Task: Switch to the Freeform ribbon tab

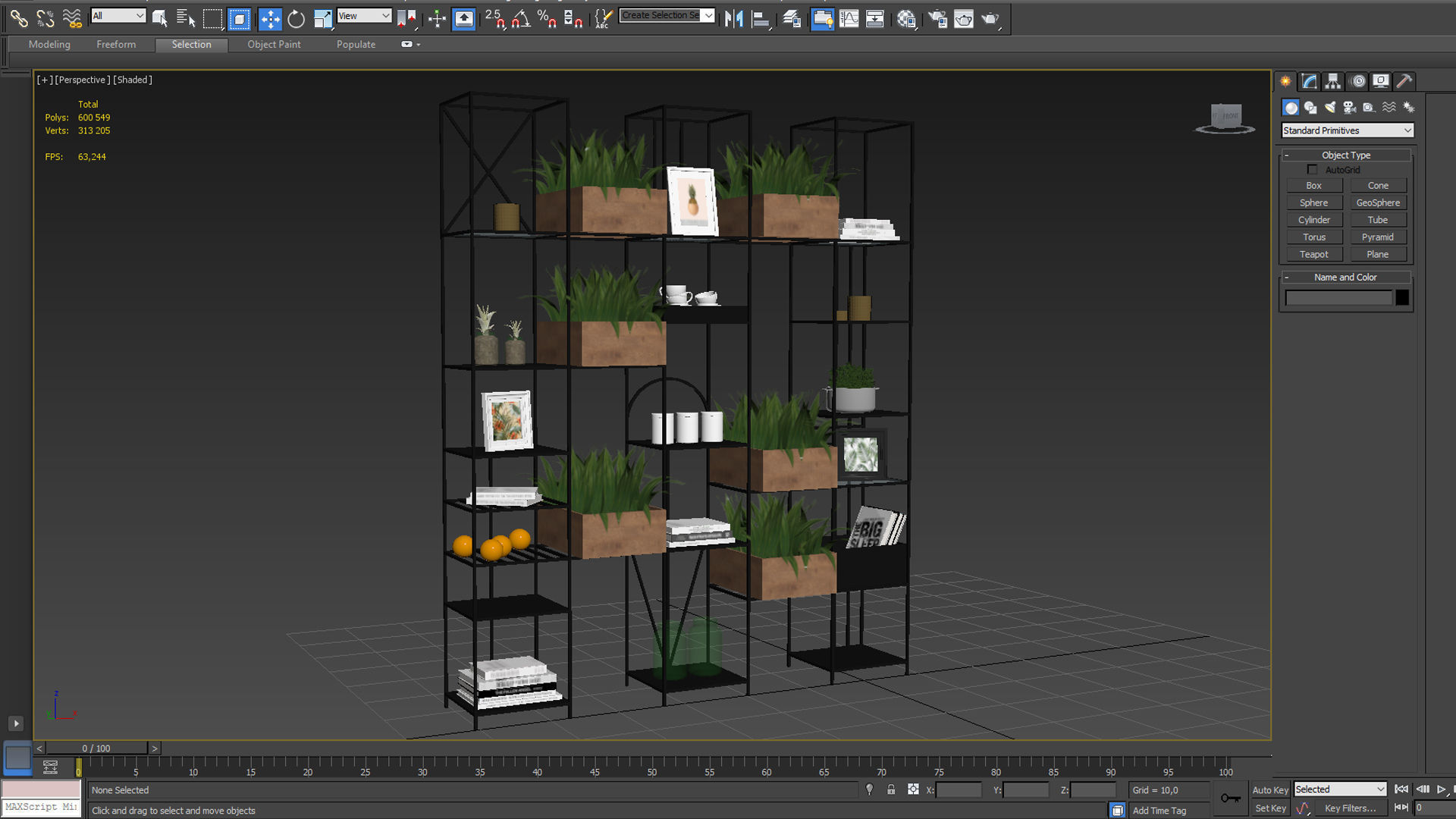Action: pyautogui.click(x=116, y=44)
